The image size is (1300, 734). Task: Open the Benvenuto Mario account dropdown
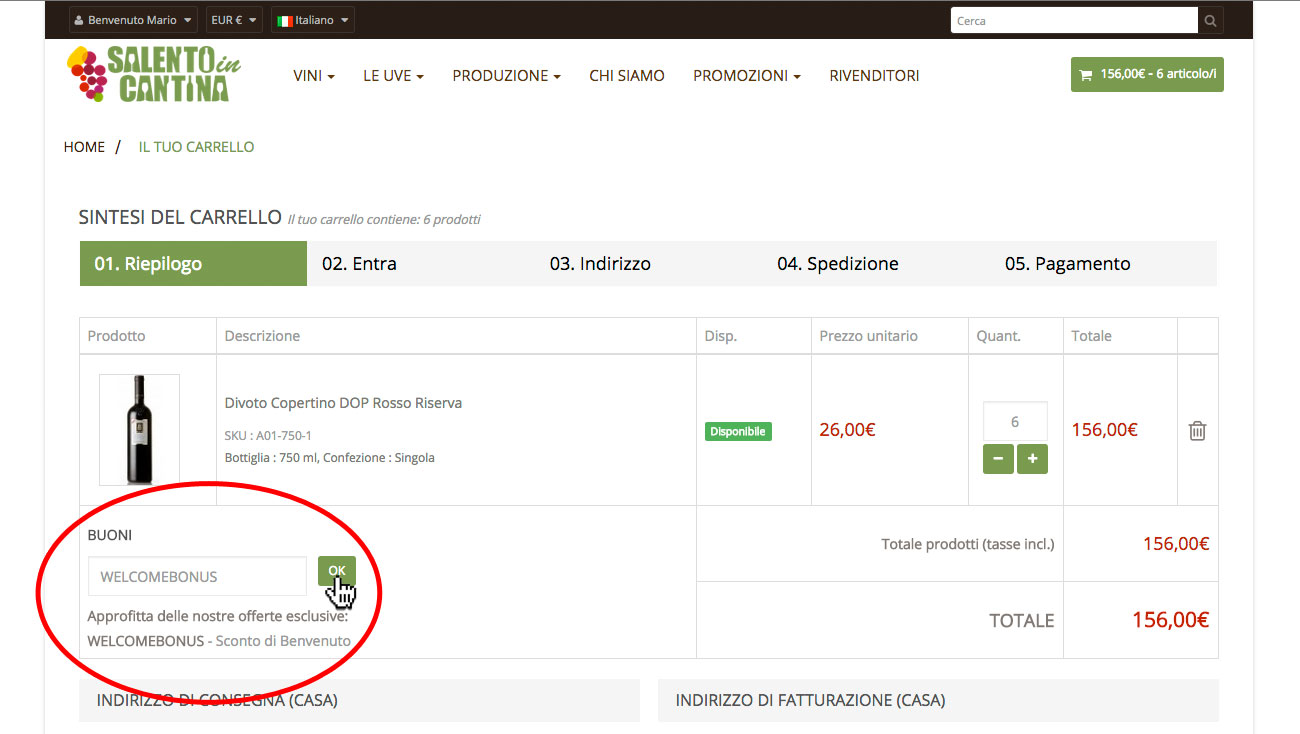(134, 20)
